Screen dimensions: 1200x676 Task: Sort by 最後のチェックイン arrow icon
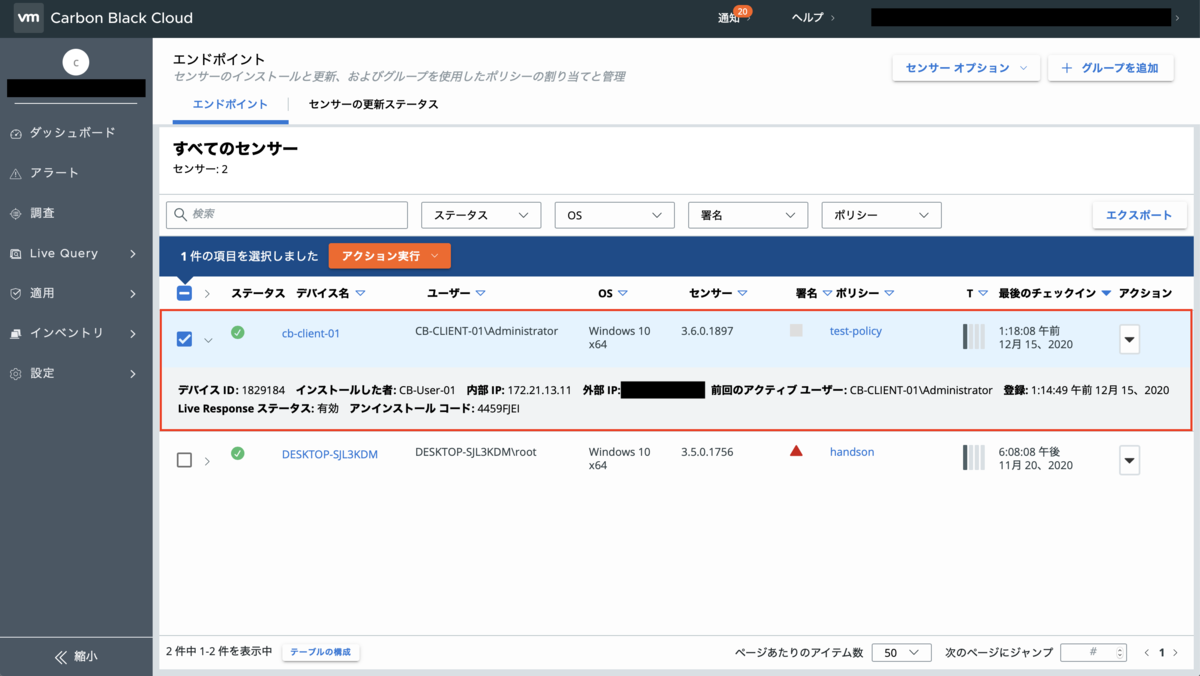[x=1106, y=293]
